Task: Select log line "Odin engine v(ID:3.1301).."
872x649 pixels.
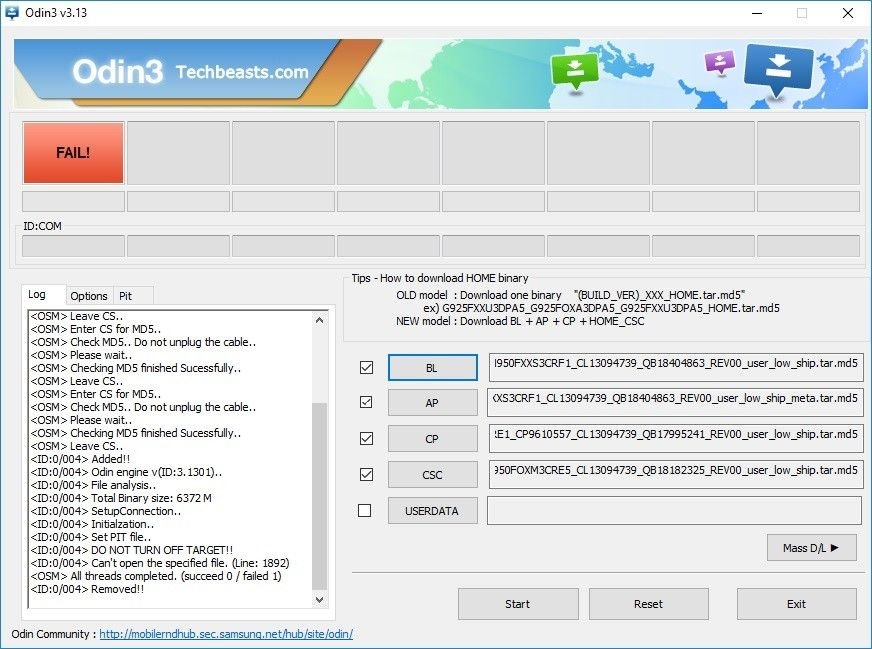Action: coord(126,472)
